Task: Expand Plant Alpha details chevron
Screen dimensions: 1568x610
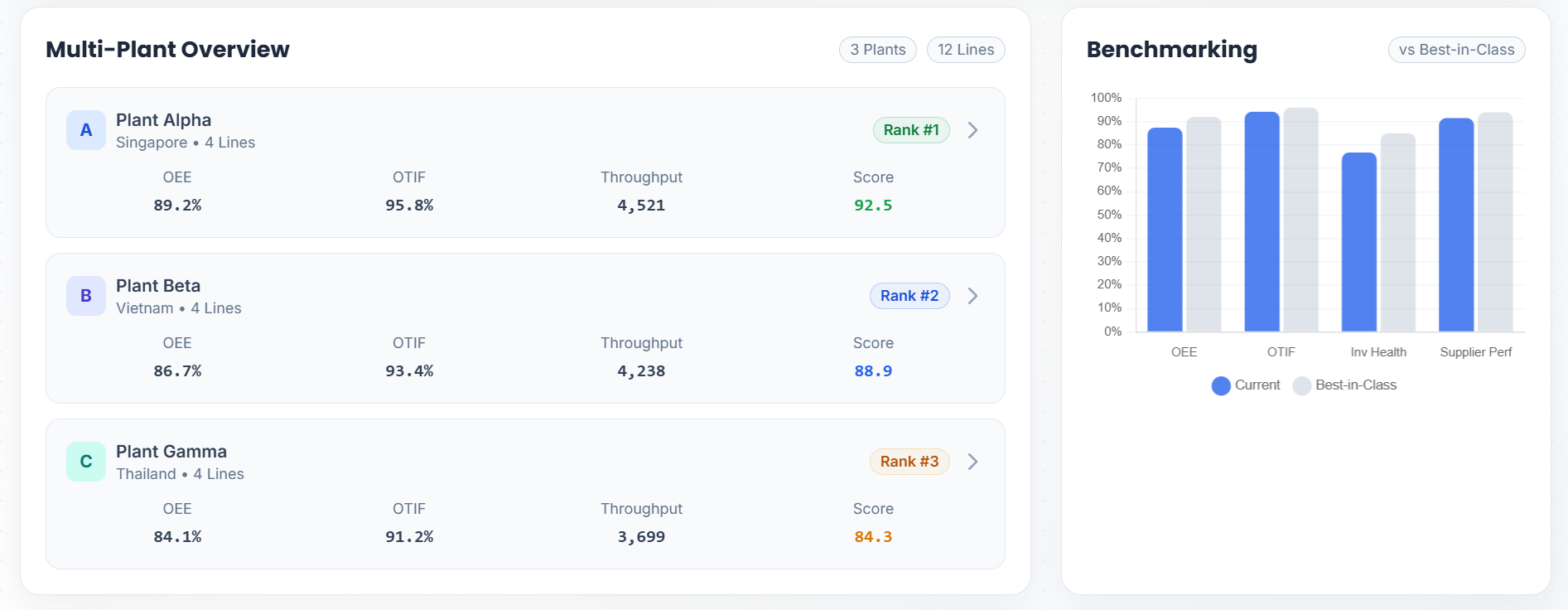Action: pyautogui.click(x=973, y=130)
